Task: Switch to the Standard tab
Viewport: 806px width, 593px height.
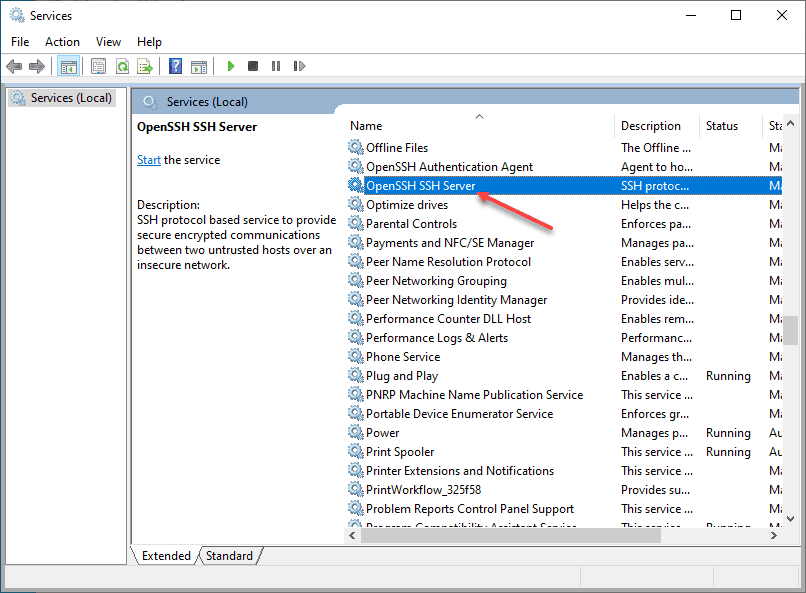Action: click(229, 555)
